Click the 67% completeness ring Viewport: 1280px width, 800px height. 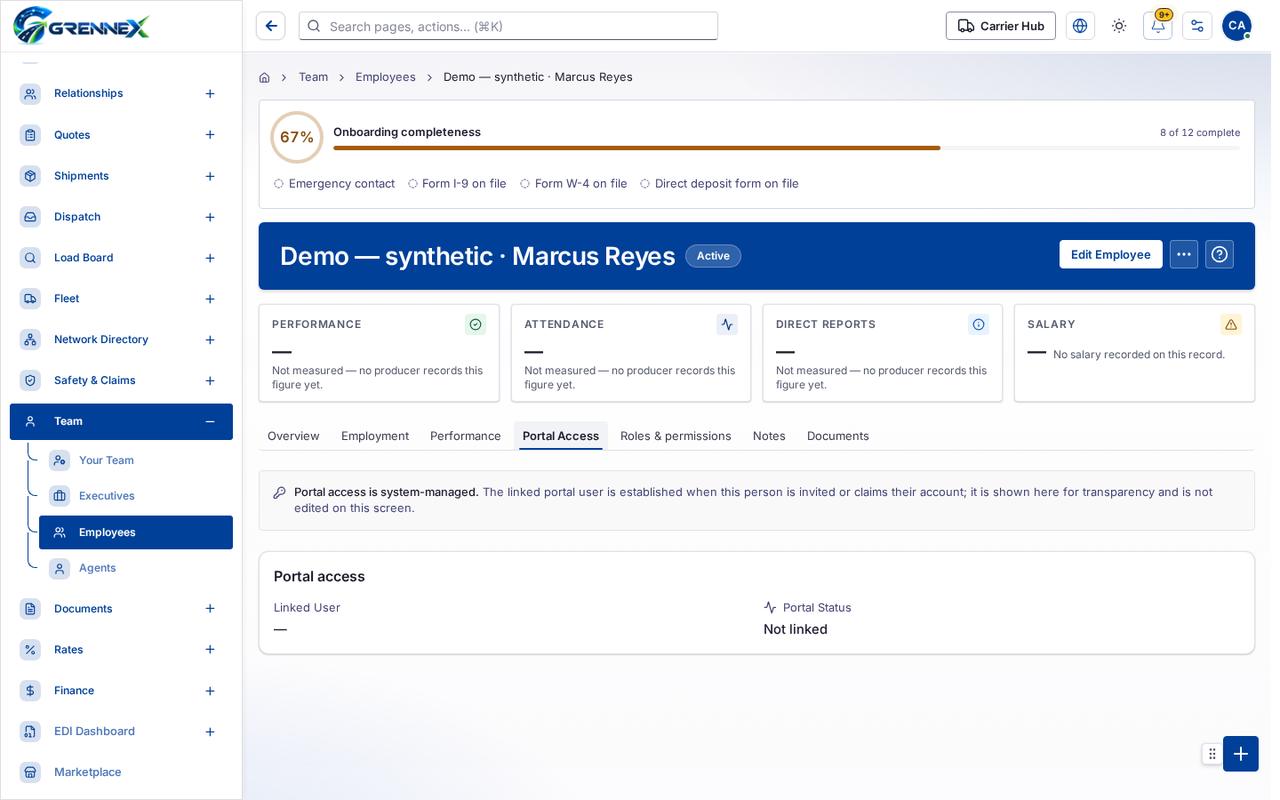tap(297, 137)
